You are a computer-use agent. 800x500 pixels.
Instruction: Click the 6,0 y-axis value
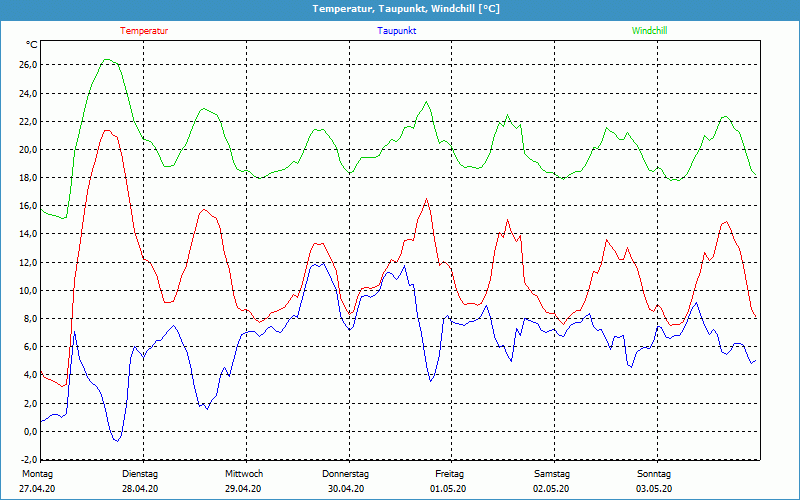coord(30,346)
